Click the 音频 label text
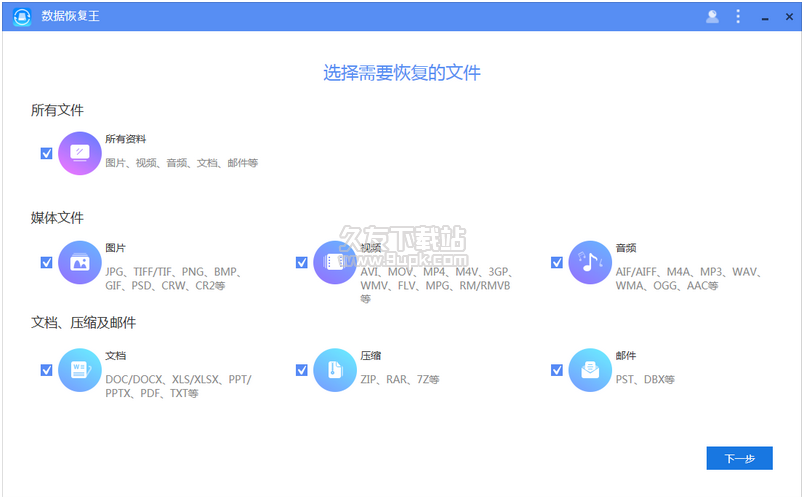Screen dimensions: 802x497 pos(626,248)
